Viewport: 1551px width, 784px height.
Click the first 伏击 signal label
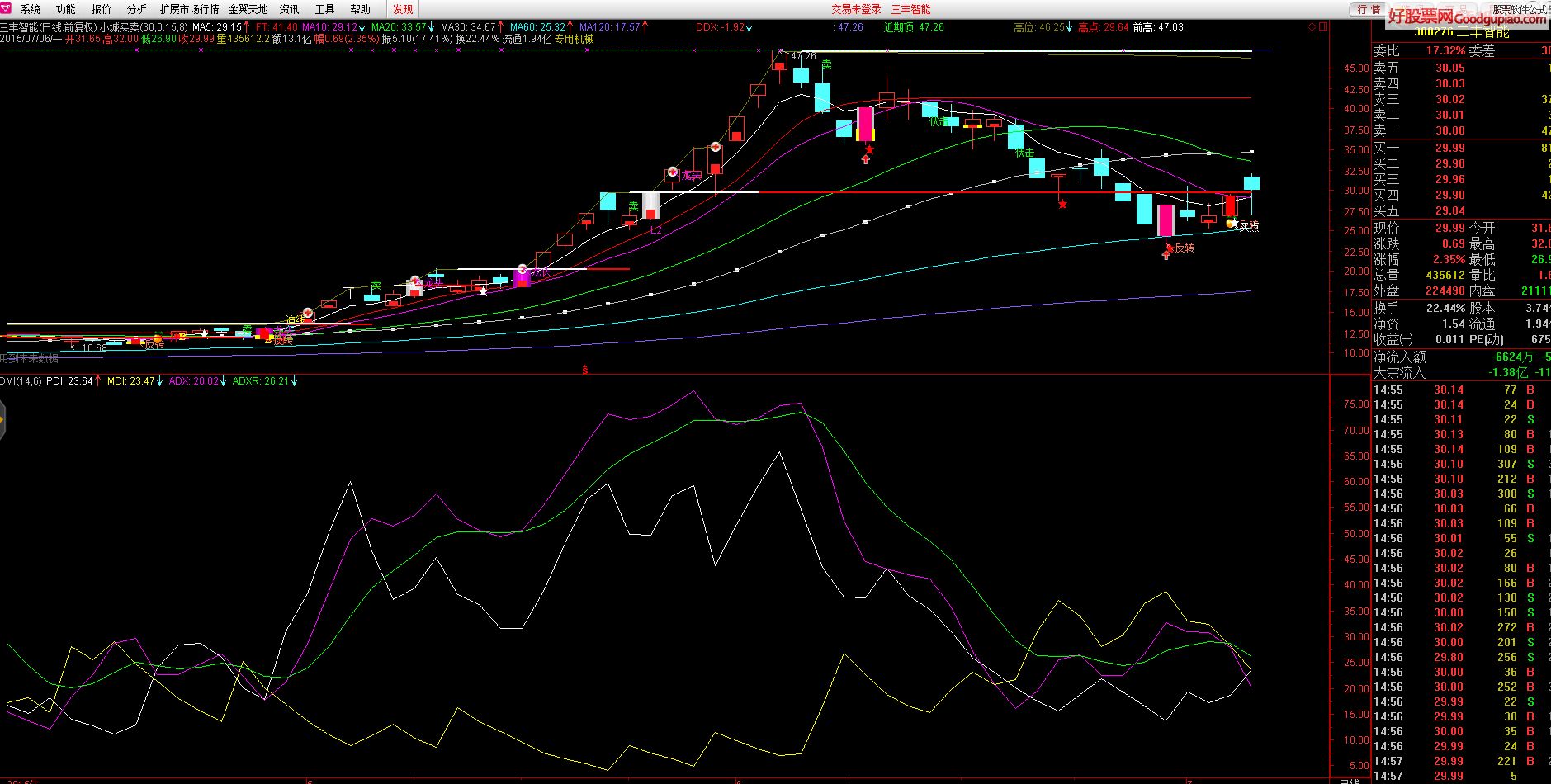(x=939, y=122)
